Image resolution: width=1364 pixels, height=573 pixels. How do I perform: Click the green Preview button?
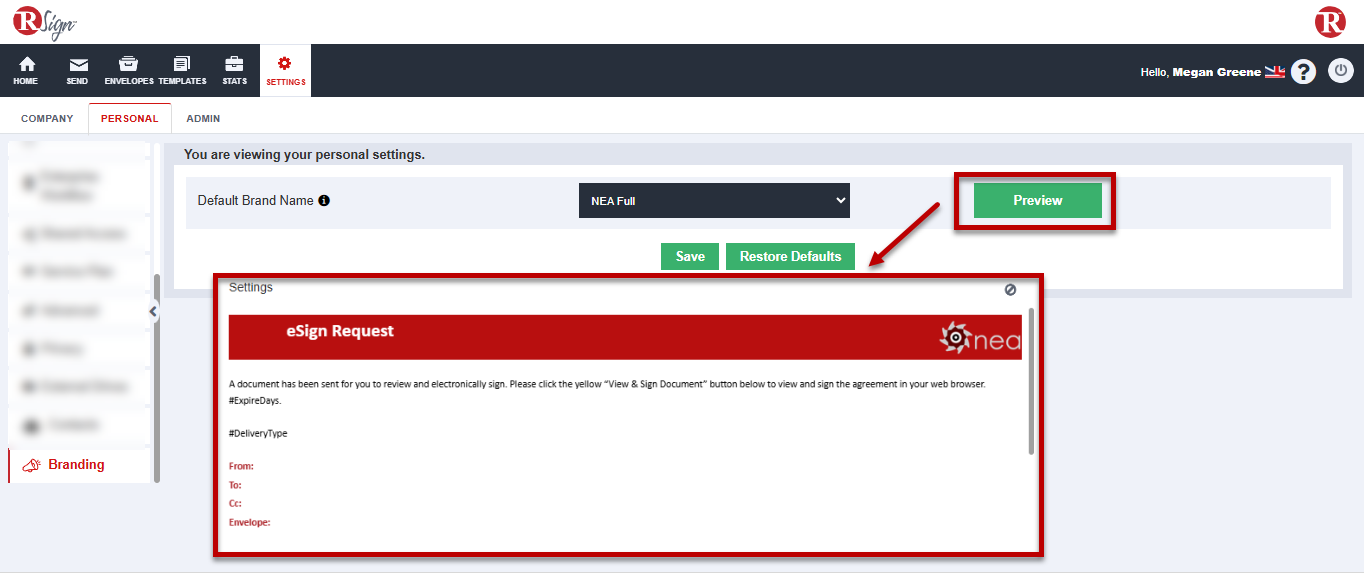pos(1037,200)
